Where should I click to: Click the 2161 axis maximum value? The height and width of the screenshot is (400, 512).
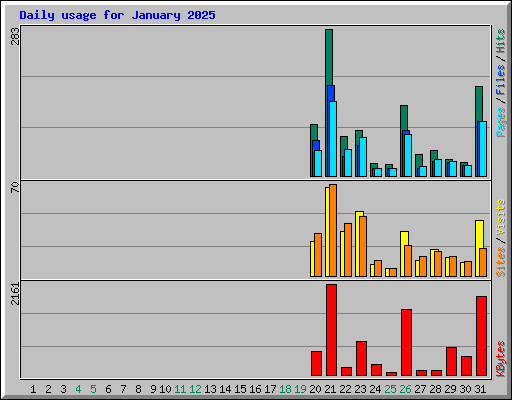pyautogui.click(x=15, y=294)
